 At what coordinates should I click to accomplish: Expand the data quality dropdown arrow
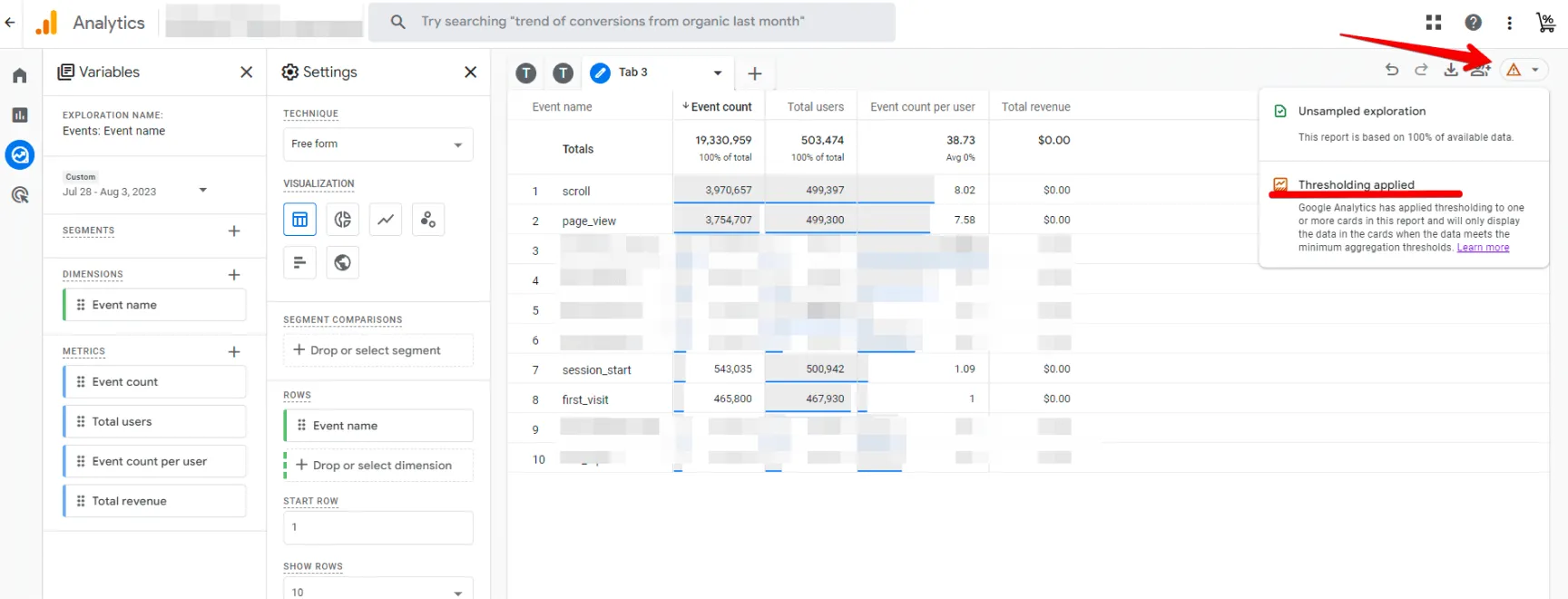1535,70
